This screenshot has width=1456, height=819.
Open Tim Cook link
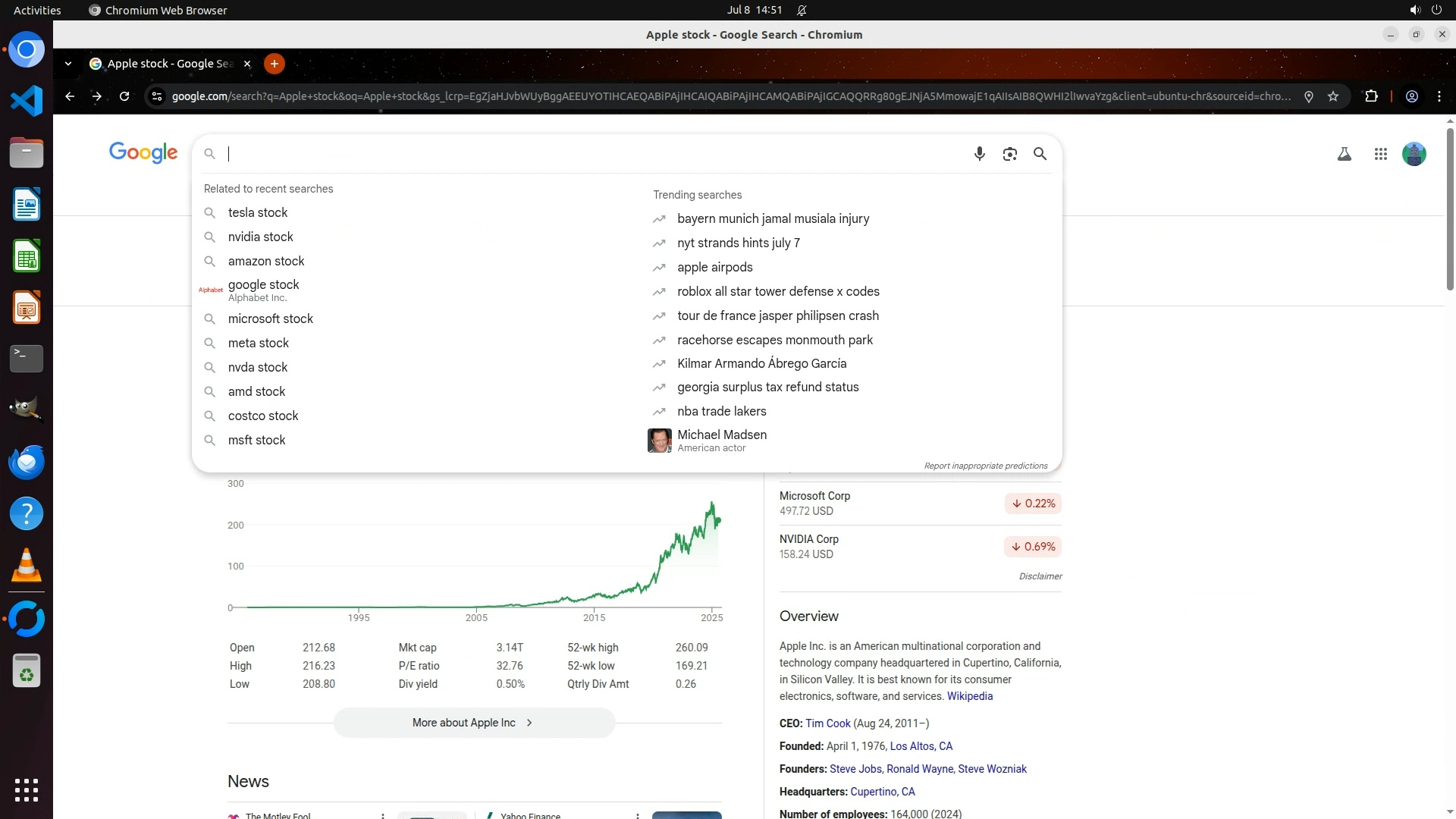click(827, 723)
